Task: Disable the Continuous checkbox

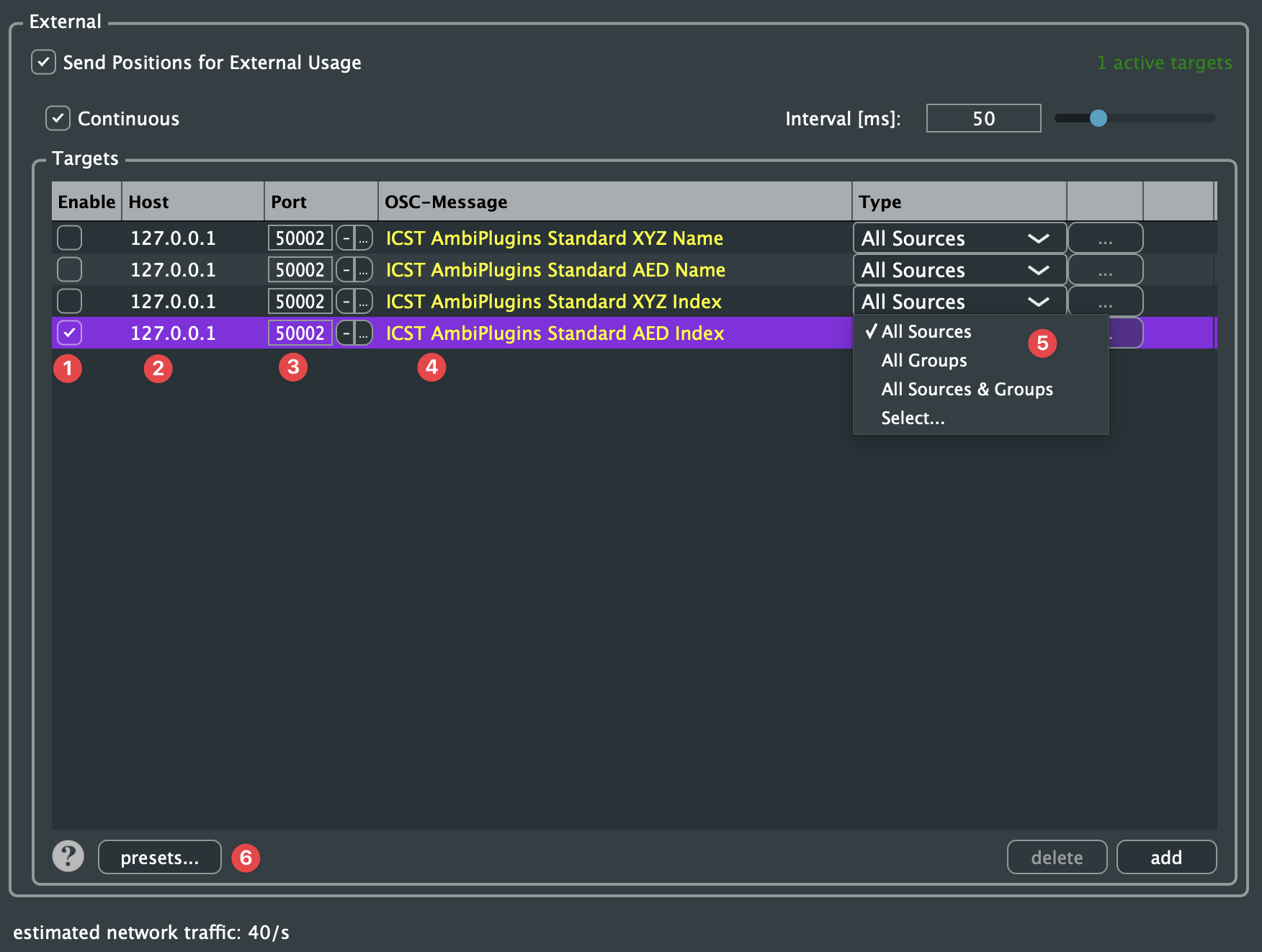Action: 58,118
